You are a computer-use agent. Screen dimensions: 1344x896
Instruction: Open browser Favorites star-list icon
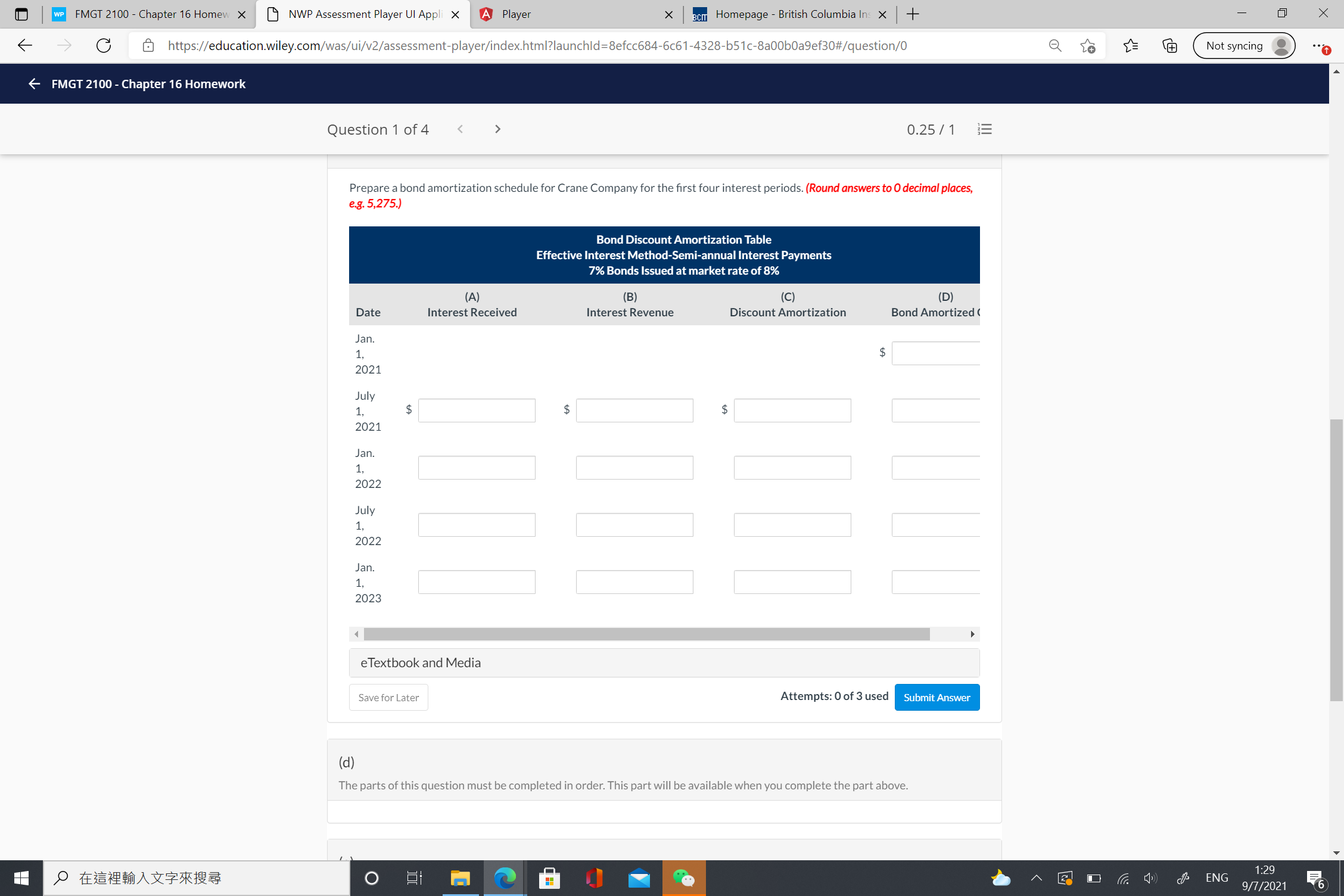click(1130, 45)
